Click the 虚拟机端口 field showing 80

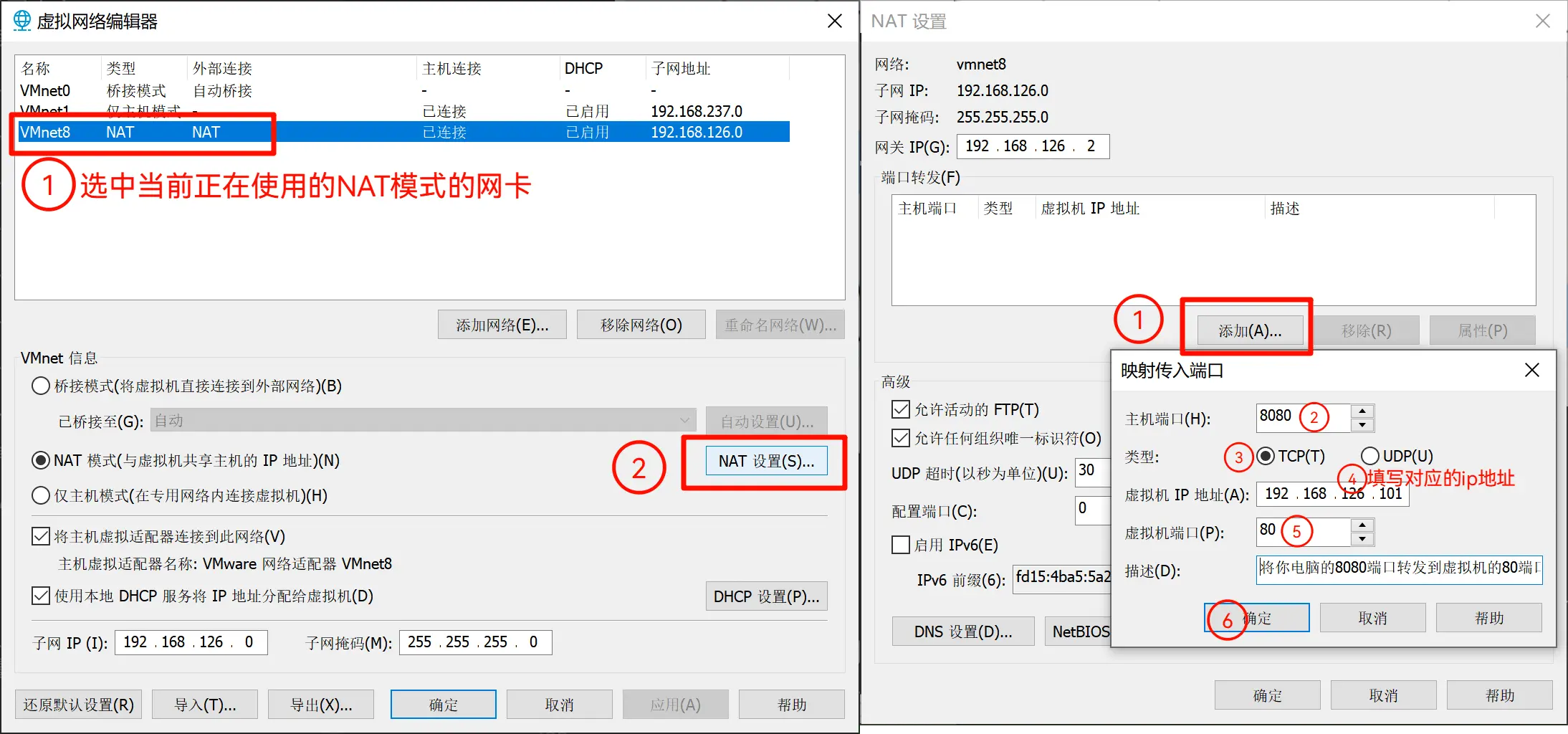pos(1304,531)
